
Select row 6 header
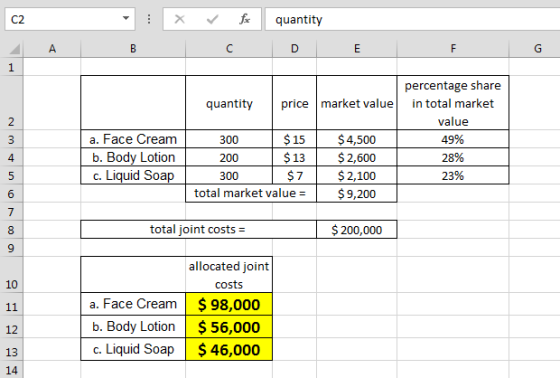point(11,194)
